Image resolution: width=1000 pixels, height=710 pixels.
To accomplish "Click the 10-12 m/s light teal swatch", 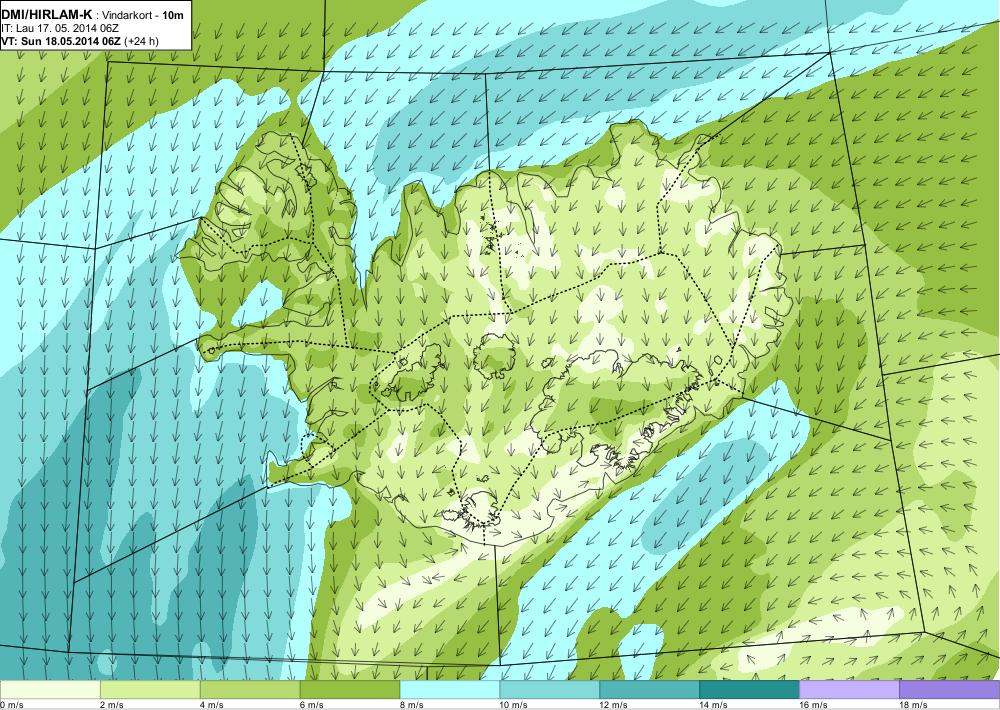I will coord(550,690).
